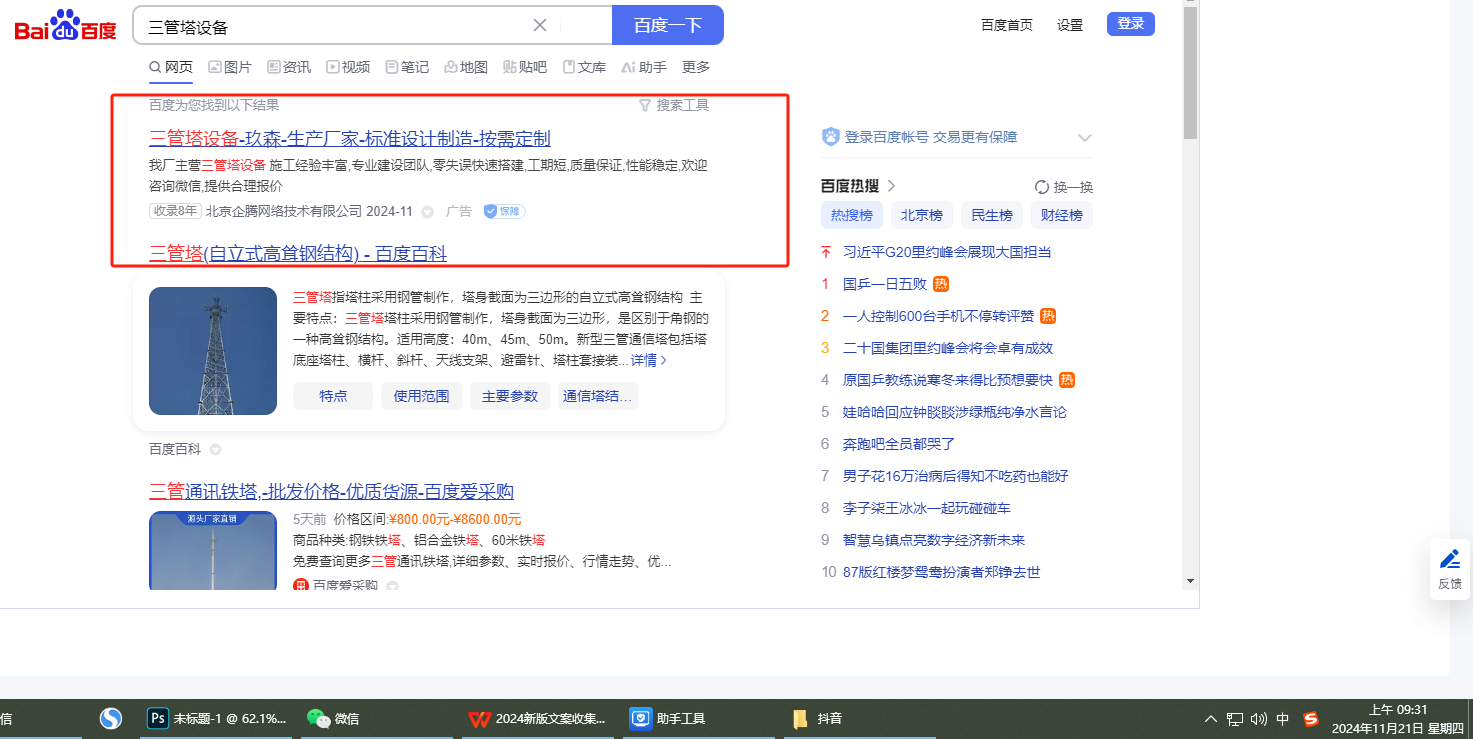Image resolution: width=1473 pixels, height=739 pixels.
Task: Open the 三管塔 百度百科 result link
Action: (297, 253)
